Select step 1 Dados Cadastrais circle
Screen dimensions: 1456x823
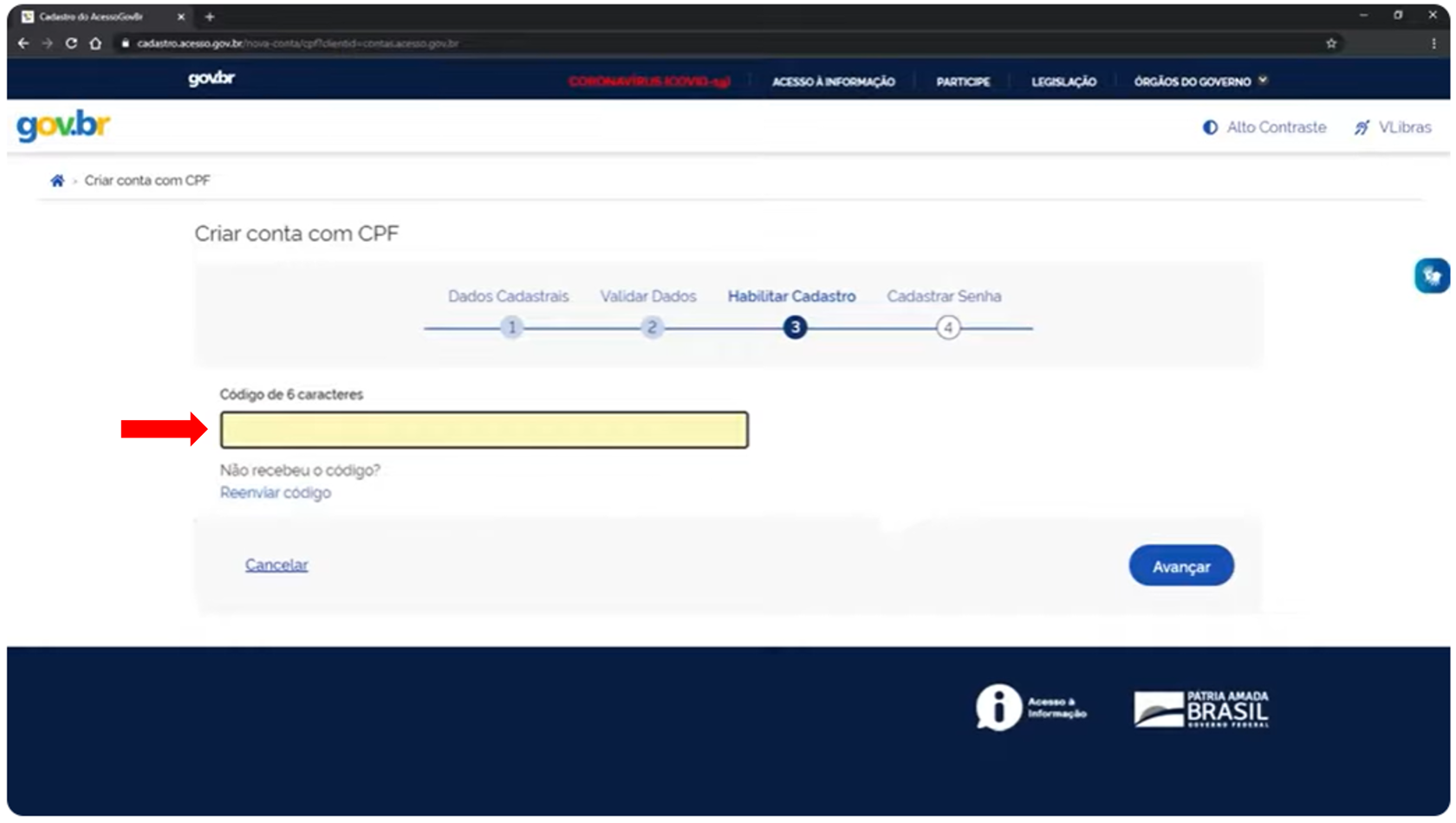click(512, 327)
